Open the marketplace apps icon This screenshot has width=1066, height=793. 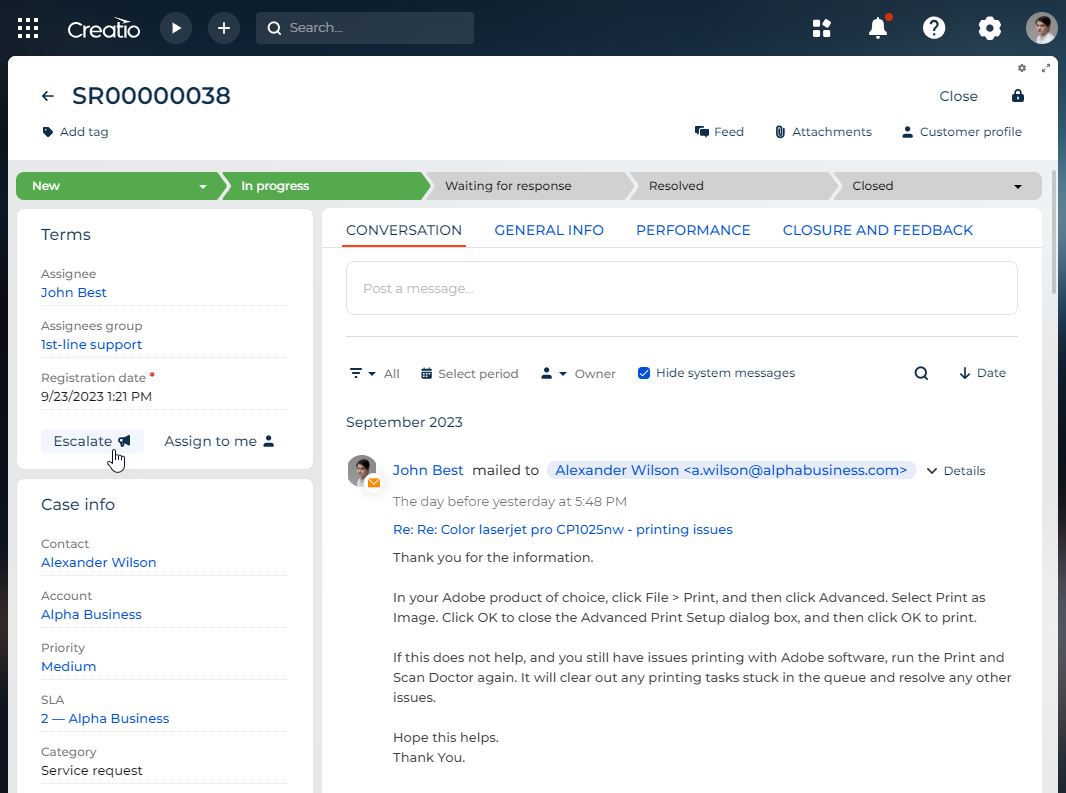pyautogui.click(x=822, y=28)
